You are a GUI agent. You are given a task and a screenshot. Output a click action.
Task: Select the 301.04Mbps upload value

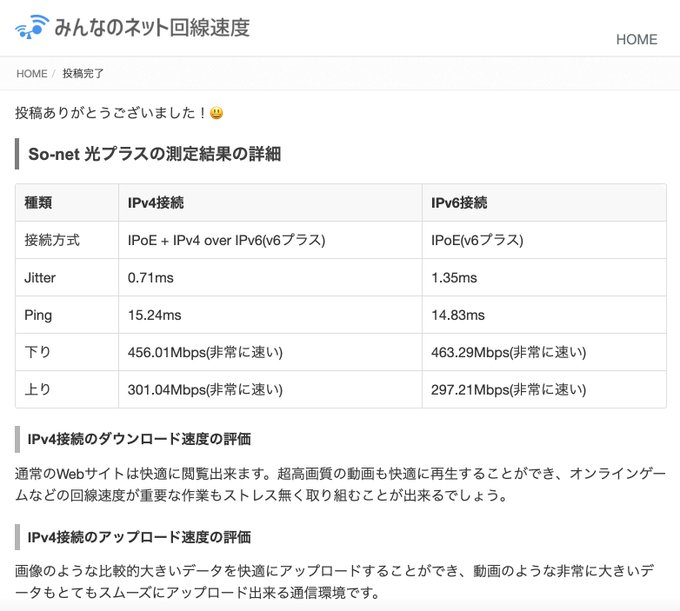[205, 390]
